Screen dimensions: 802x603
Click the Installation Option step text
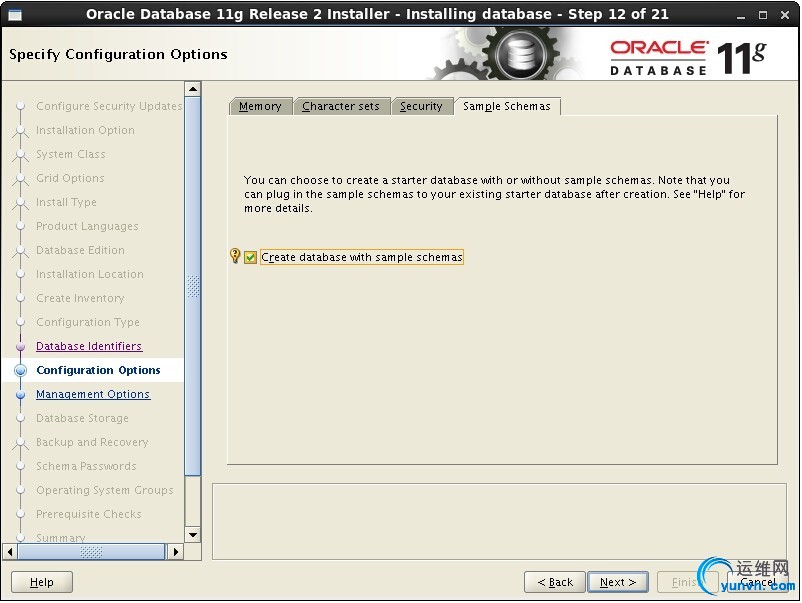pyautogui.click(x=85, y=130)
